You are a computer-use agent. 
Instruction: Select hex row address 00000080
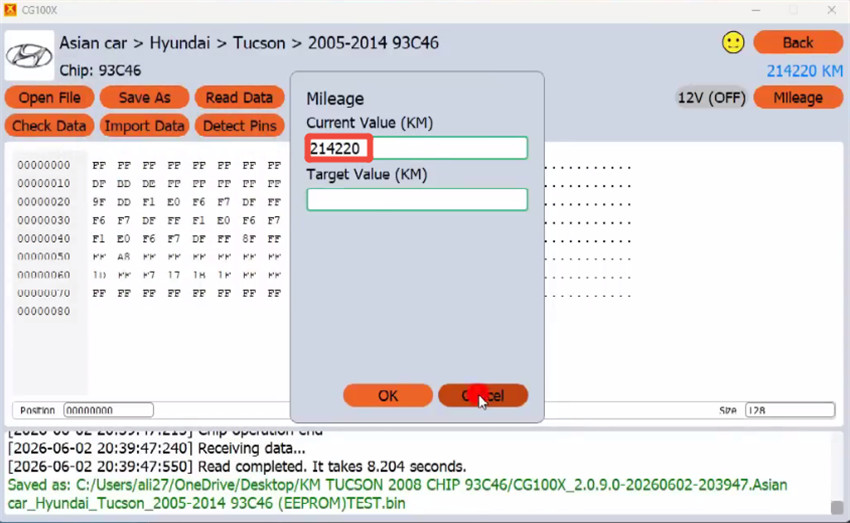click(x=44, y=311)
